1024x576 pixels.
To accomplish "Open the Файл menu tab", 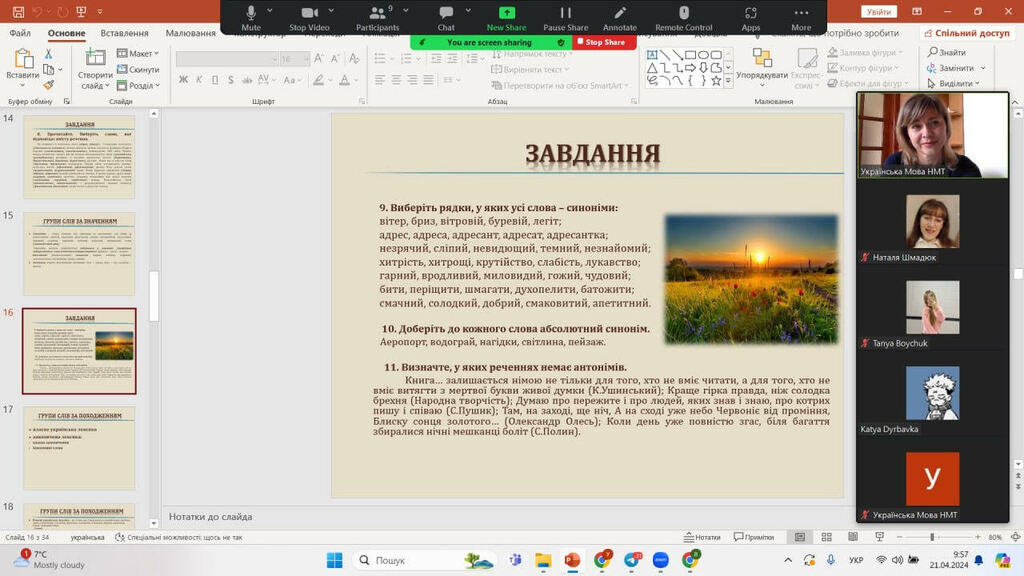I will 20,33.
